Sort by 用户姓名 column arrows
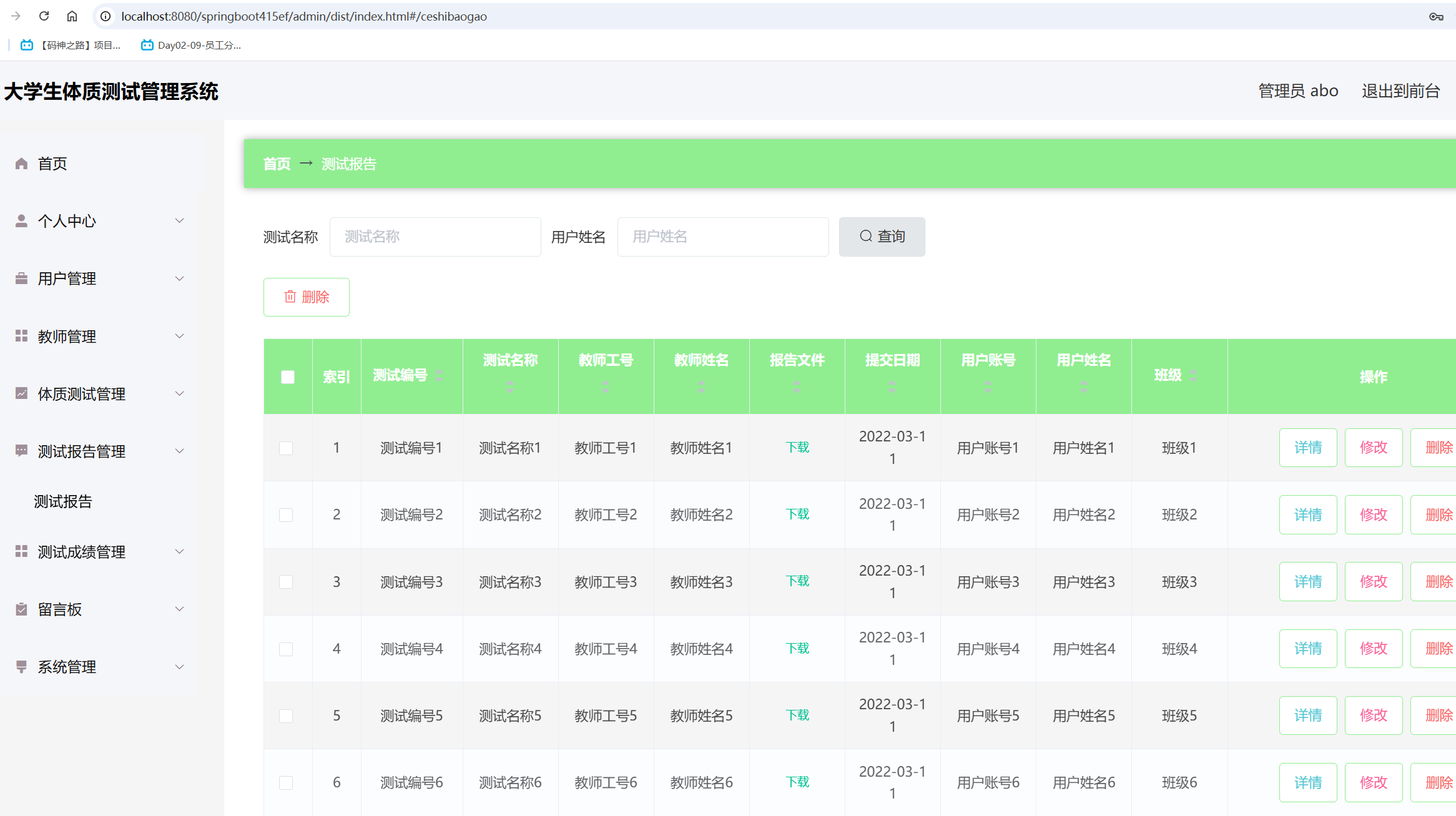Image resolution: width=1456 pixels, height=816 pixels. 1083,386
